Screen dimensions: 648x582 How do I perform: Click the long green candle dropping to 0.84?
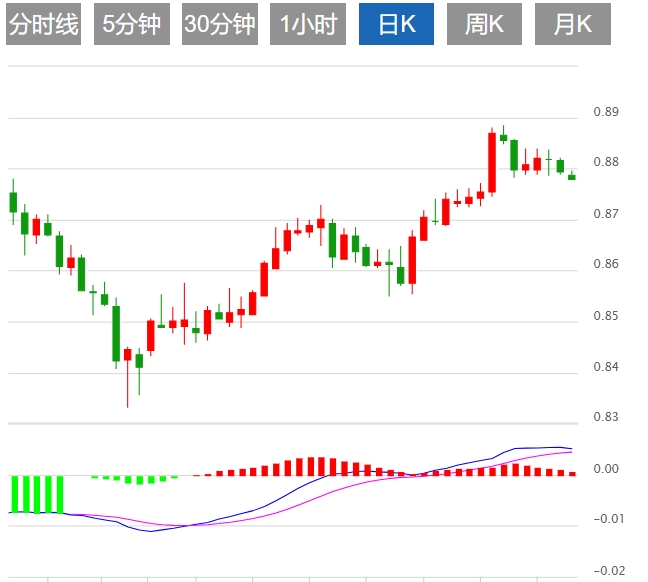coord(116,333)
